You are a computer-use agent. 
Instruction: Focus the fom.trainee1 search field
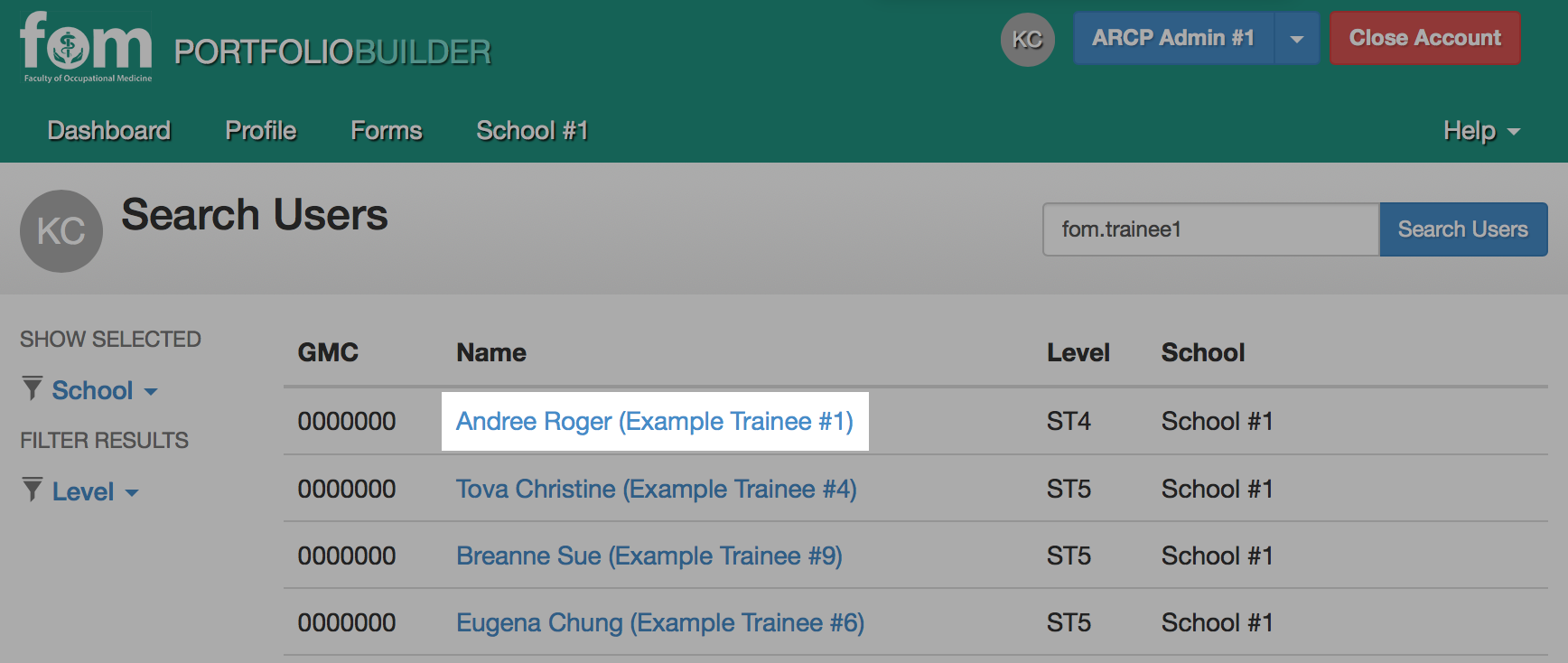click(1211, 229)
